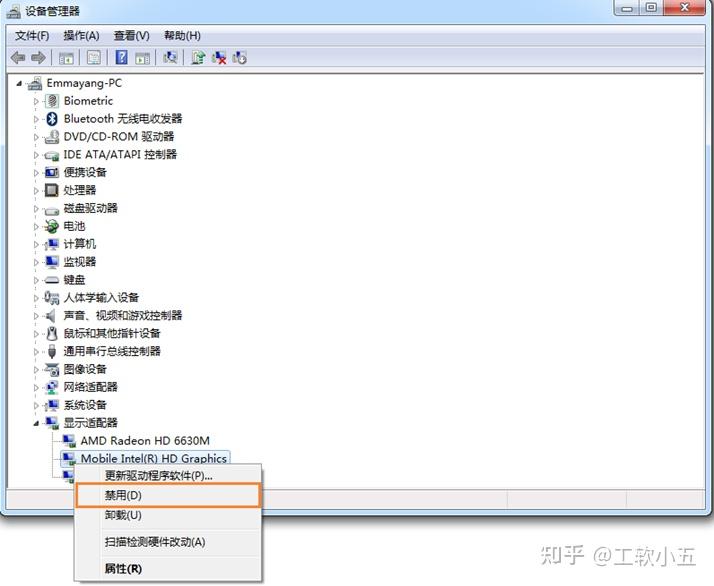Expand the 便携设备 category

[x=36, y=173]
